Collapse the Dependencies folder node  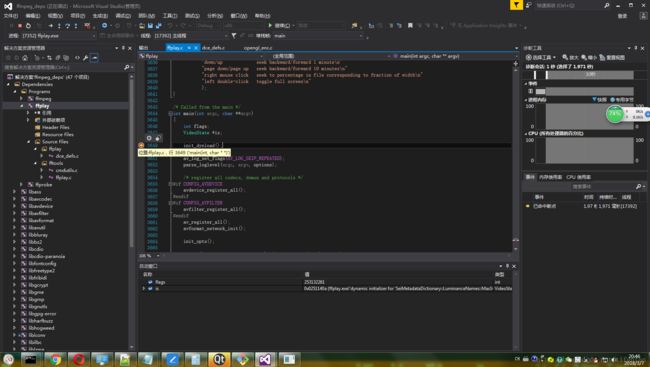(9, 84)
